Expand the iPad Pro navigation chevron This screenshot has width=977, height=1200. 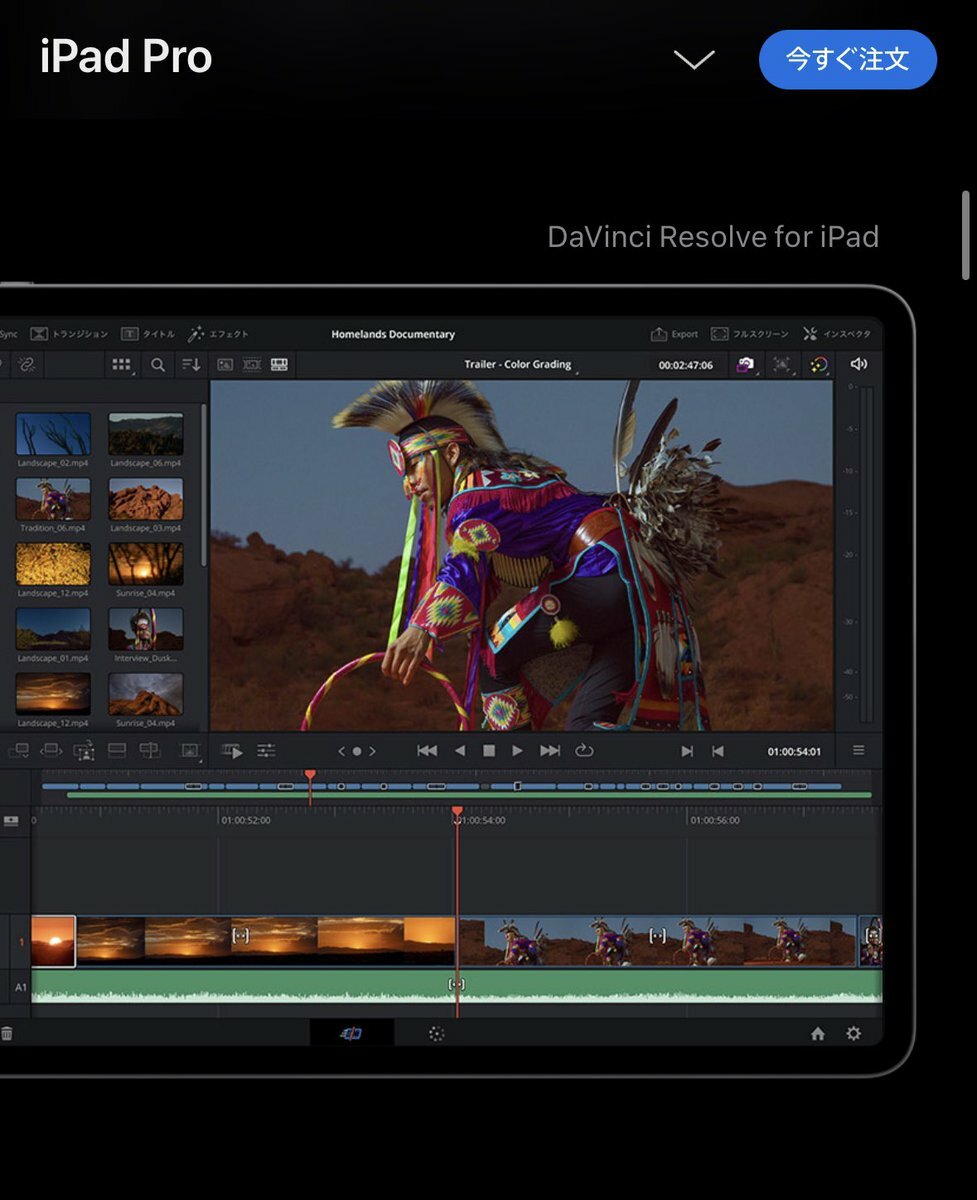click(x=693, y=60)
